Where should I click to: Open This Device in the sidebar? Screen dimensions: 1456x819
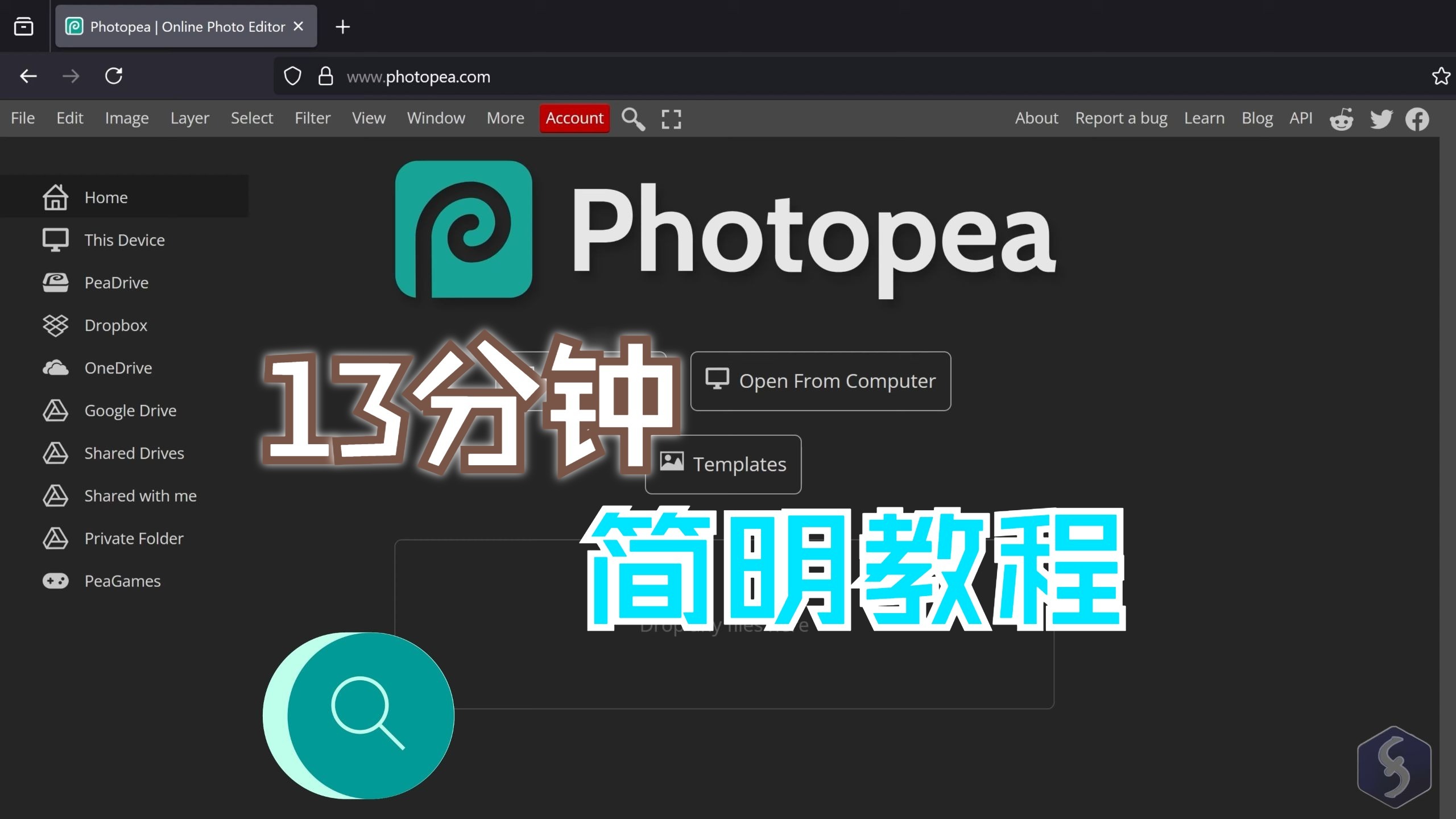[124, 240]
